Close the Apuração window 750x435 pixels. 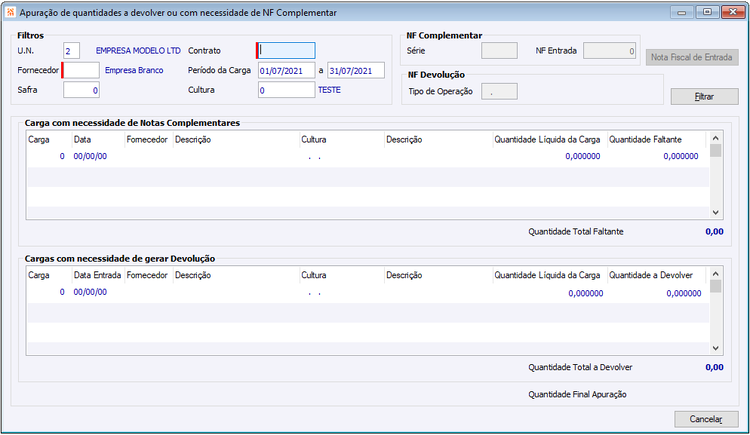(732, 12)
